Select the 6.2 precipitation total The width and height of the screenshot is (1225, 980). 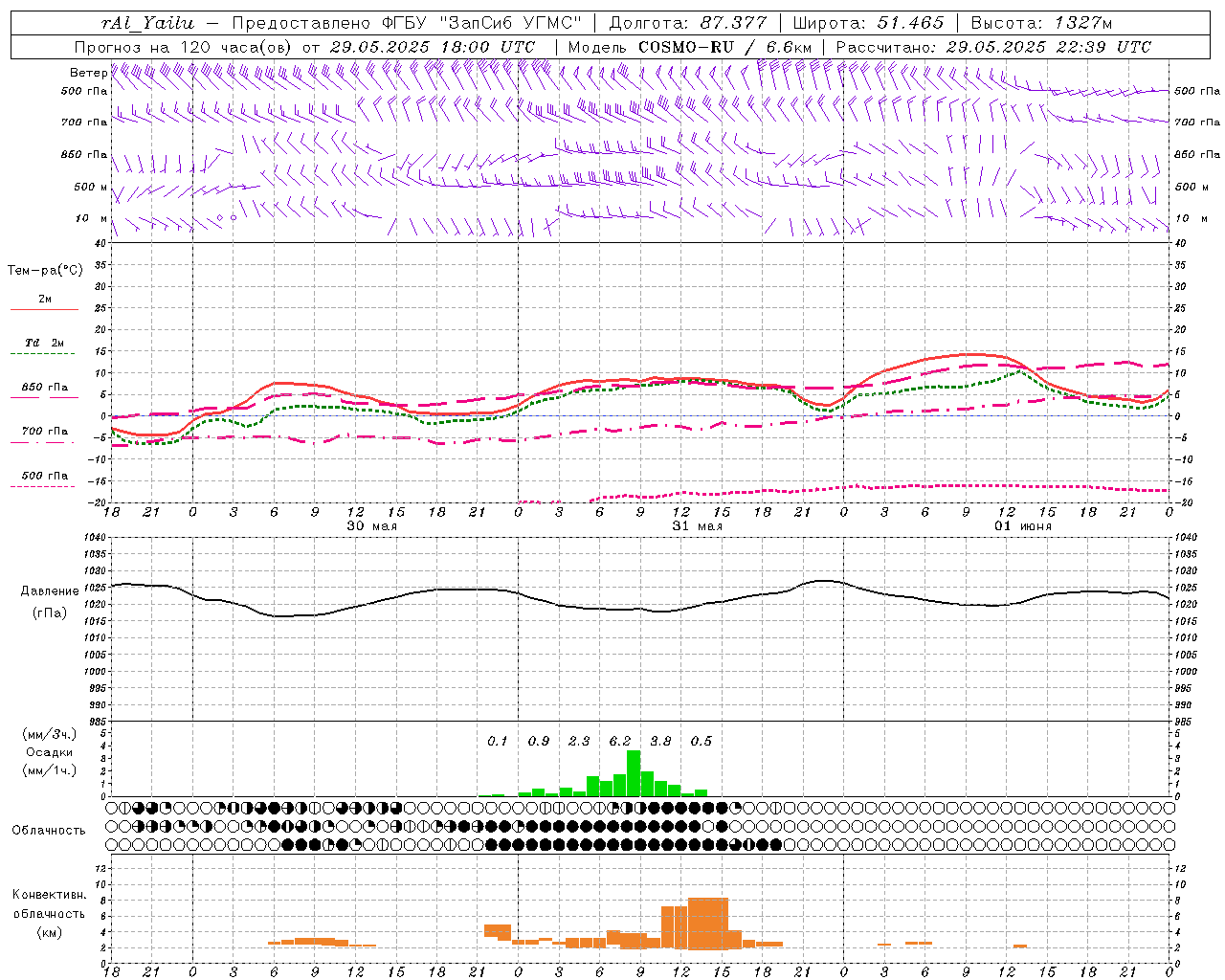pyautogui.click(x=620, y=741)
